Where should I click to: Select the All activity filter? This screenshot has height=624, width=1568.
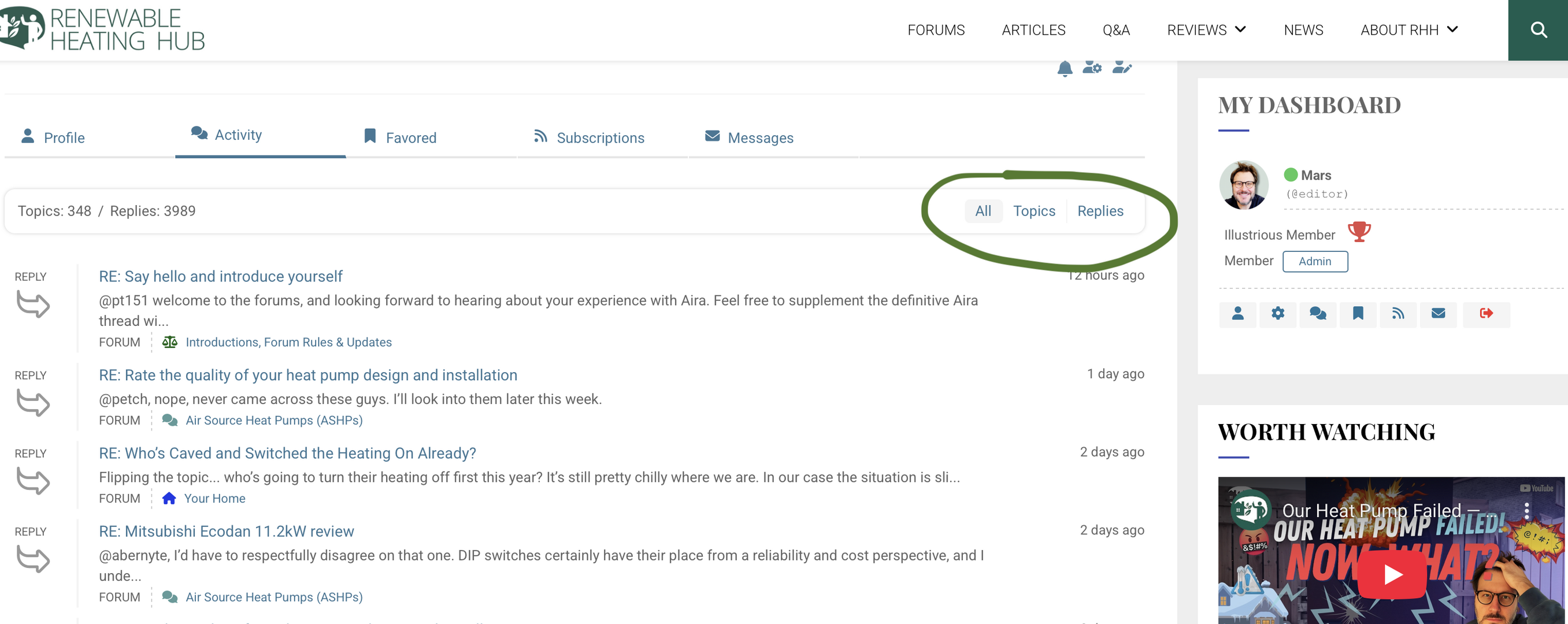tap(983, 211)
